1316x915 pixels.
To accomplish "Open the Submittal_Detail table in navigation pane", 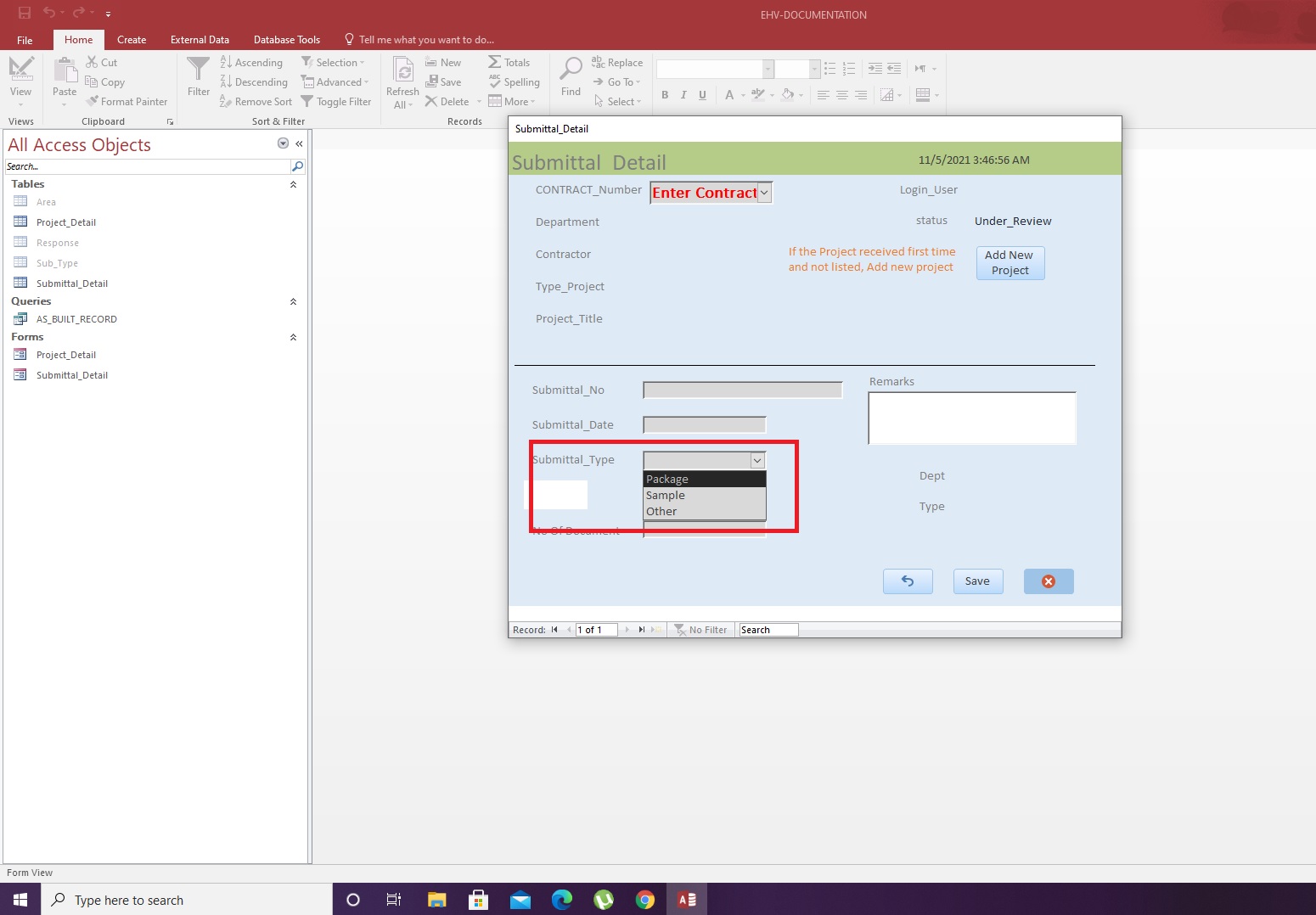I will coord(71,283).
